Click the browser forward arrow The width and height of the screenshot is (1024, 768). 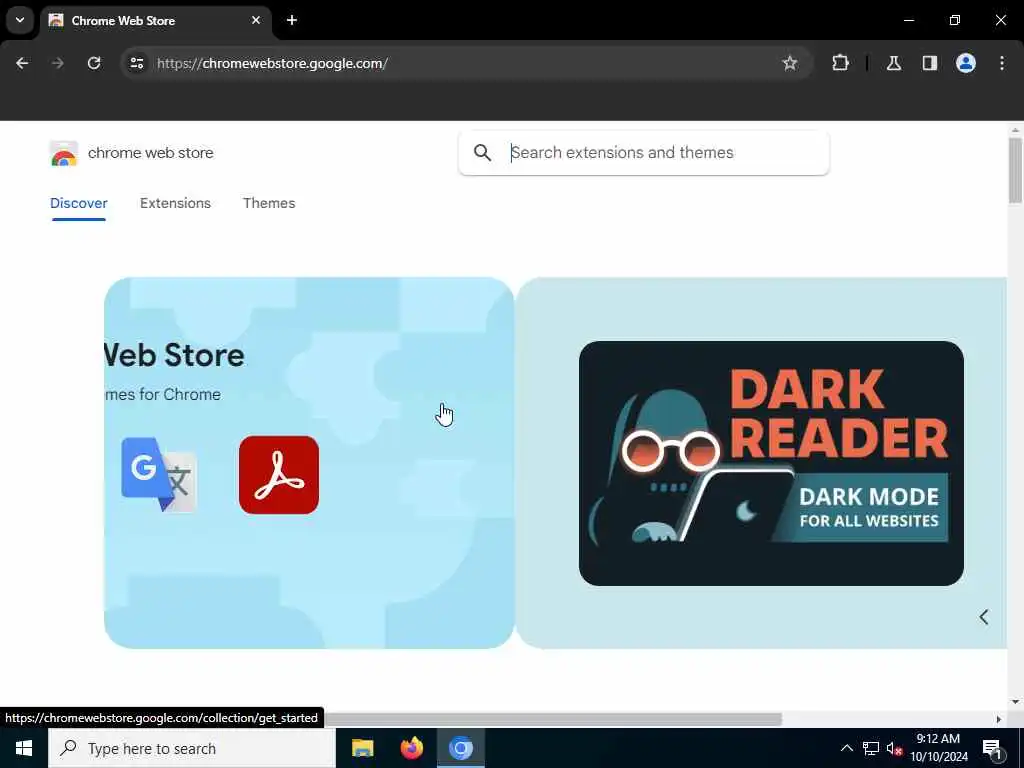click(x=57, y=63)
